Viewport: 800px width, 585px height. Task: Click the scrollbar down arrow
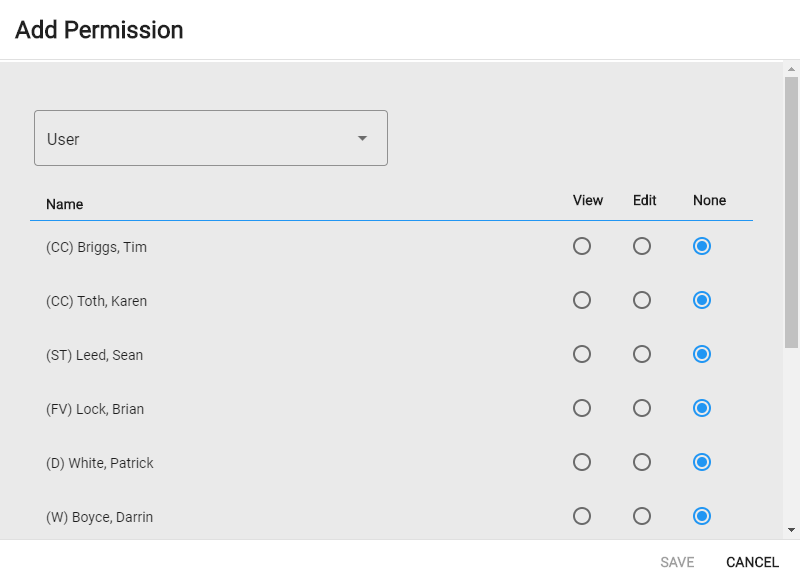click(791, 530)
